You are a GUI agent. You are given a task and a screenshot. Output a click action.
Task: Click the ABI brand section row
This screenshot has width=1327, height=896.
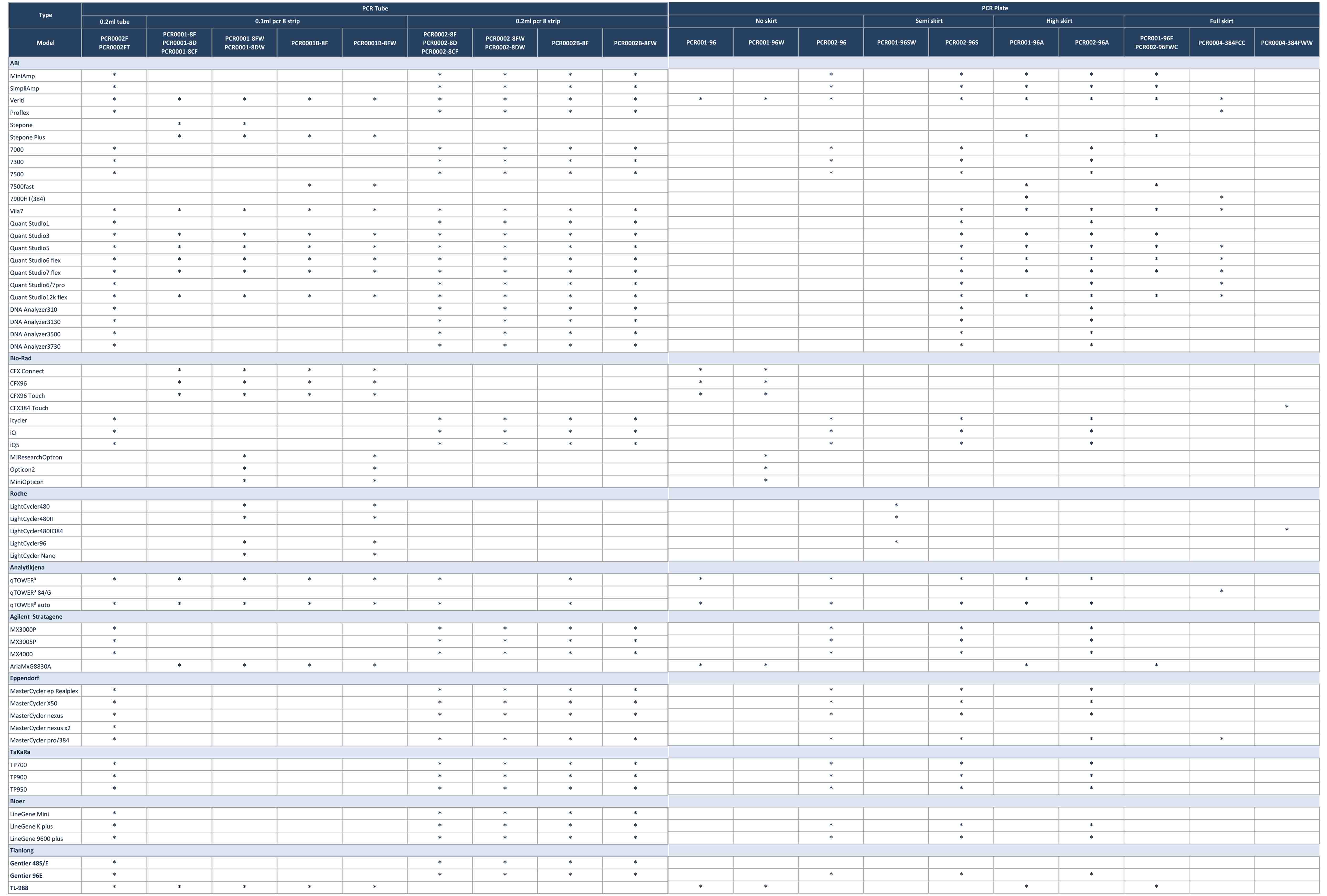(664, 63)
